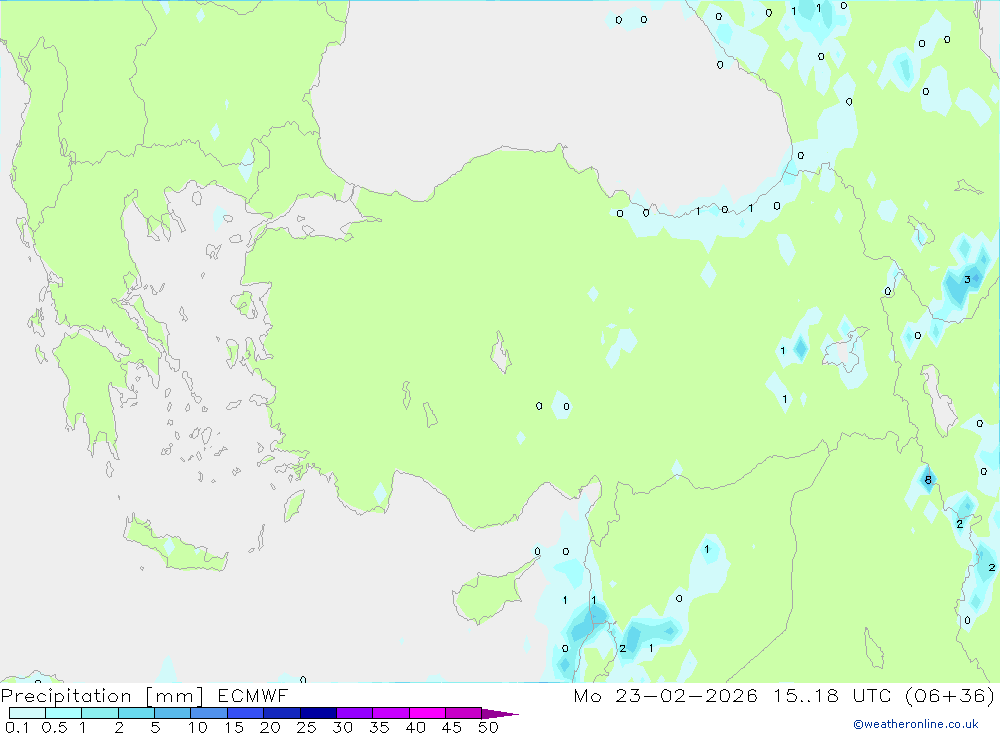Click the 2–5 mm legend swatch
The width and height of the screenshot is (1000, 733).
(x=136, y=713)
